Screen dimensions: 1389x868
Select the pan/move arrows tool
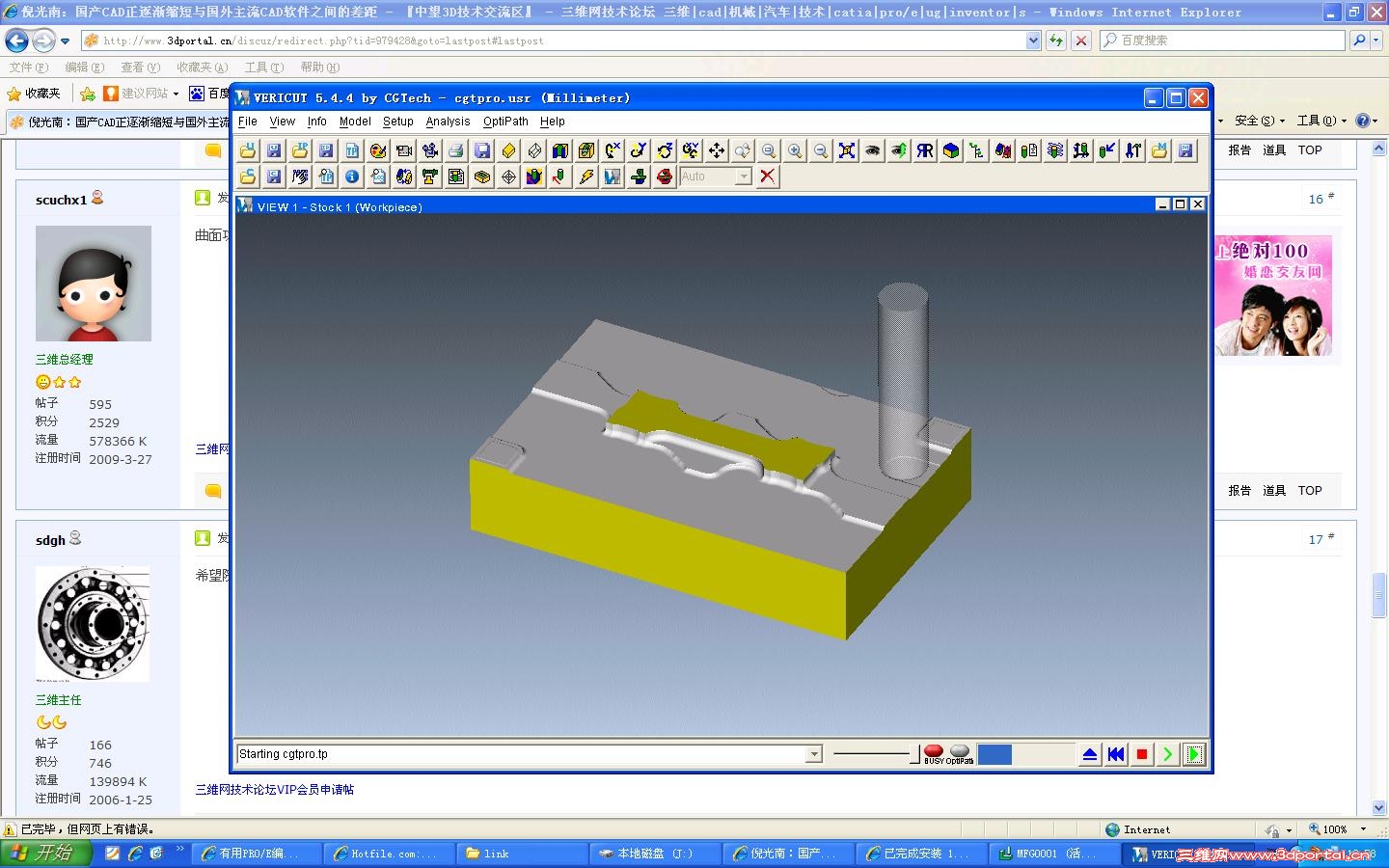717,150
